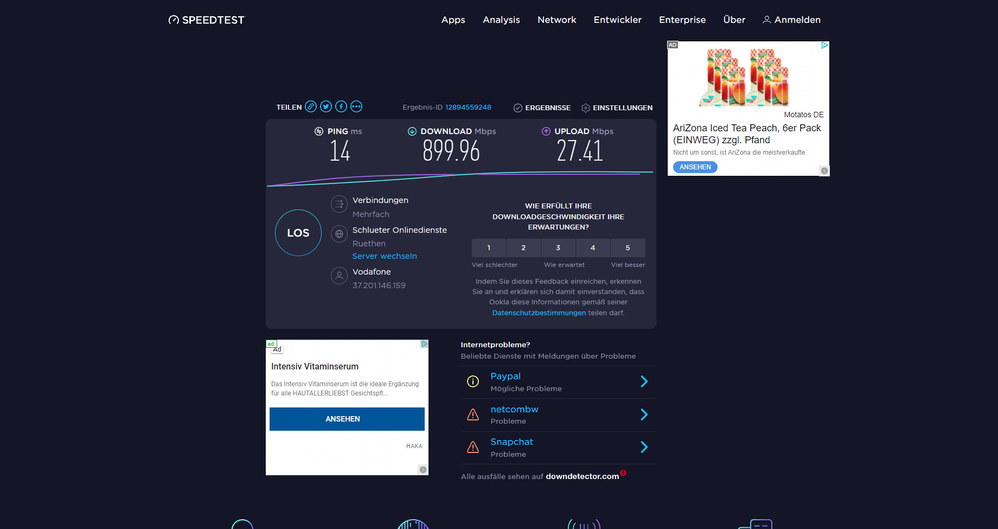Image resolution: width=998 pixels, height=529 pixels.
Task: Open the Entwickler menu
Action: 617,20
